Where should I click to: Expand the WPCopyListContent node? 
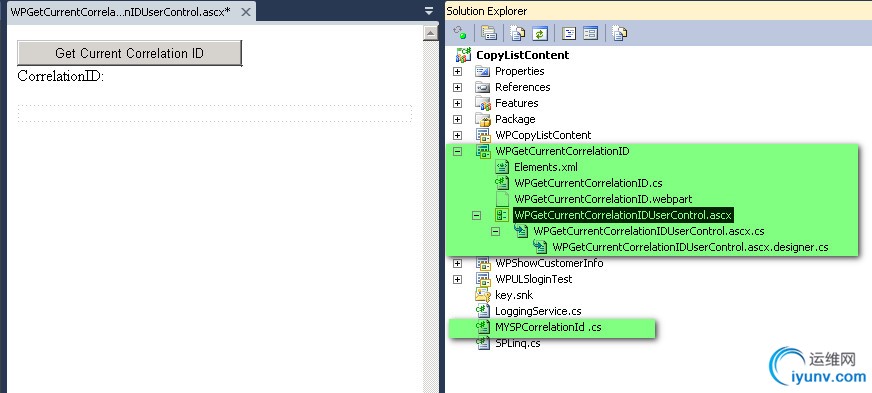457,135
